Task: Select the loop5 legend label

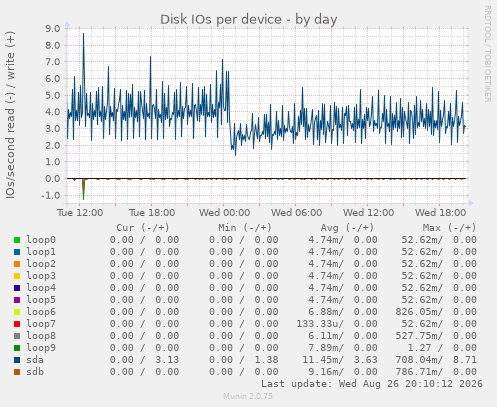Action: tap(41, 300)
